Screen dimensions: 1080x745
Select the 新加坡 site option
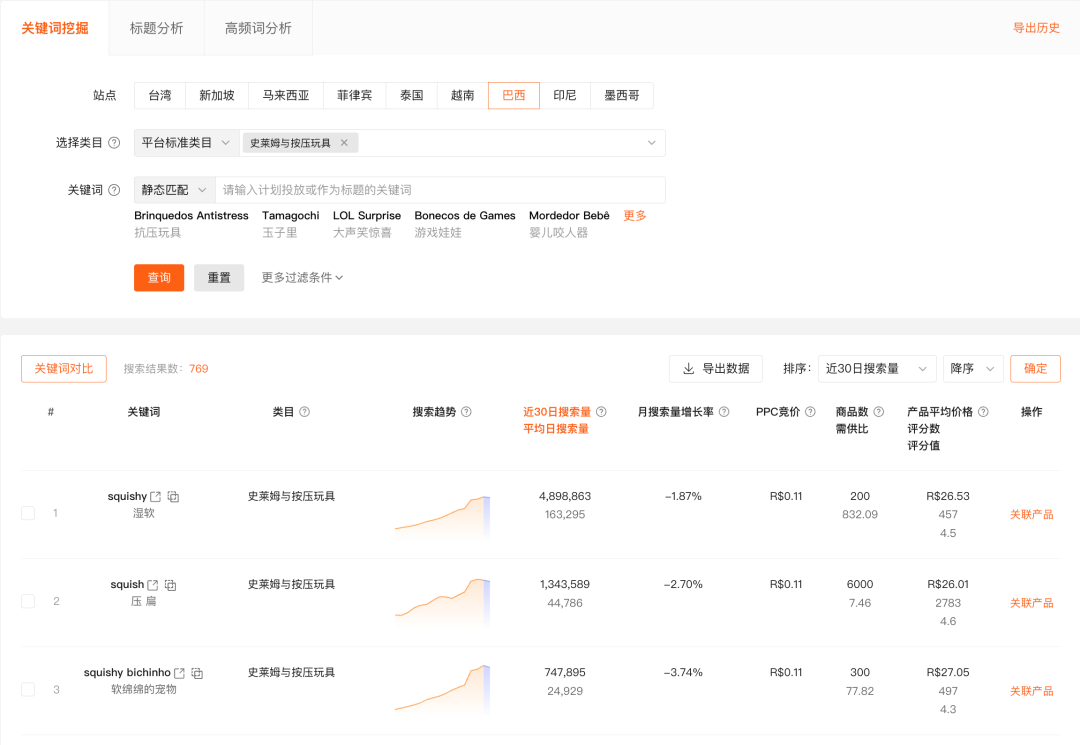tap(217, 95)
